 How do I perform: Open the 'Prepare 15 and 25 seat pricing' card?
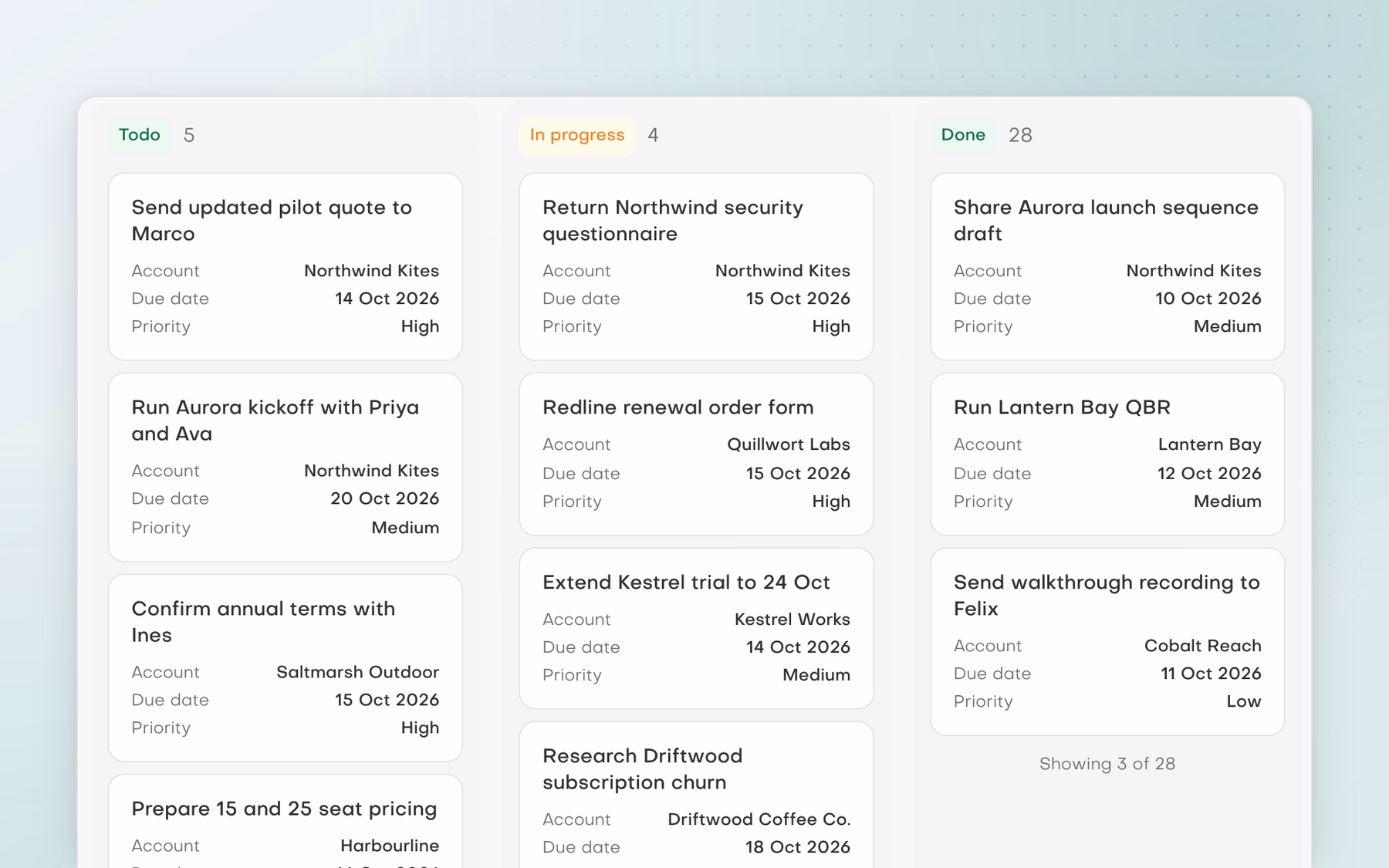click(286, 822)
